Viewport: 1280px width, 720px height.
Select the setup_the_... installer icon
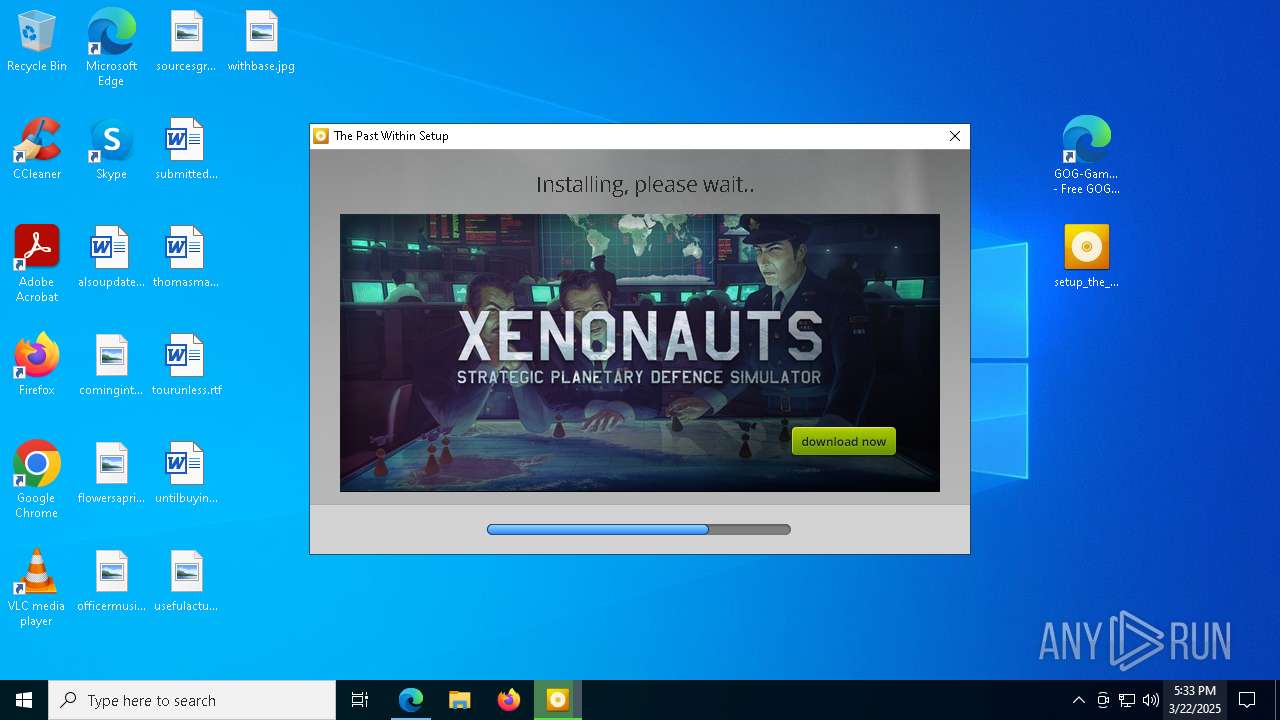(1086, 257)
